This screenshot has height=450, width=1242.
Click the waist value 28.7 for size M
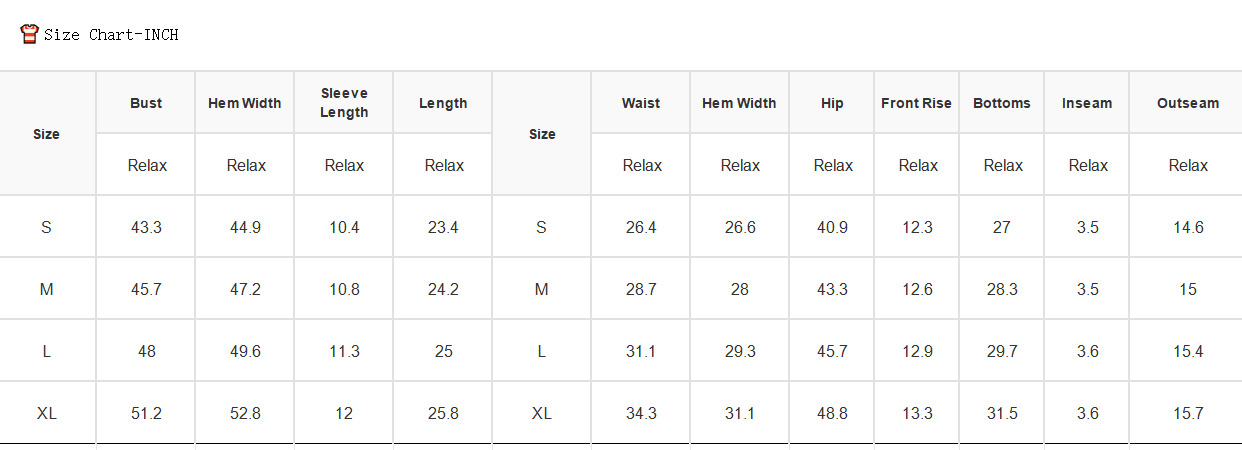[641, 290]
